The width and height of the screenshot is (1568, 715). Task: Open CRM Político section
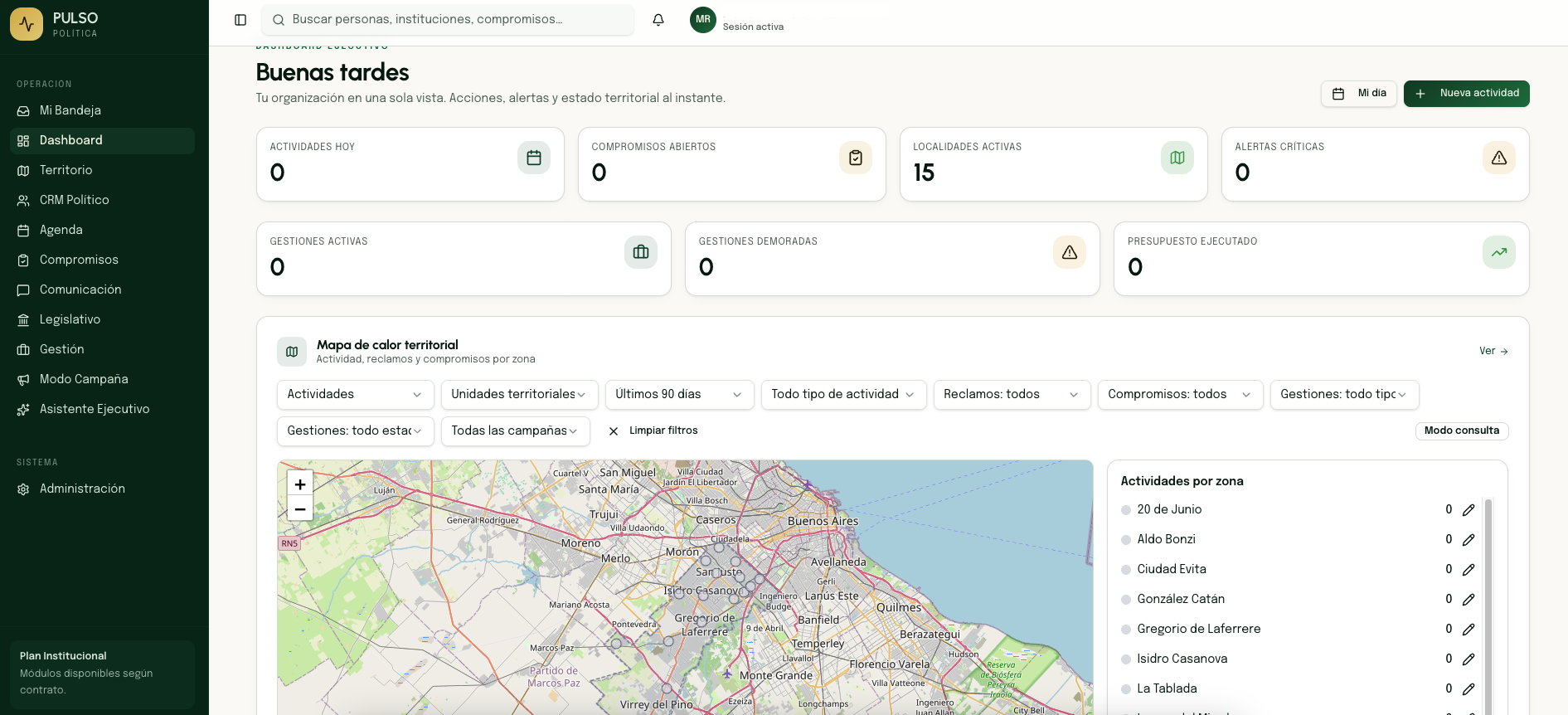coord(102,201)
